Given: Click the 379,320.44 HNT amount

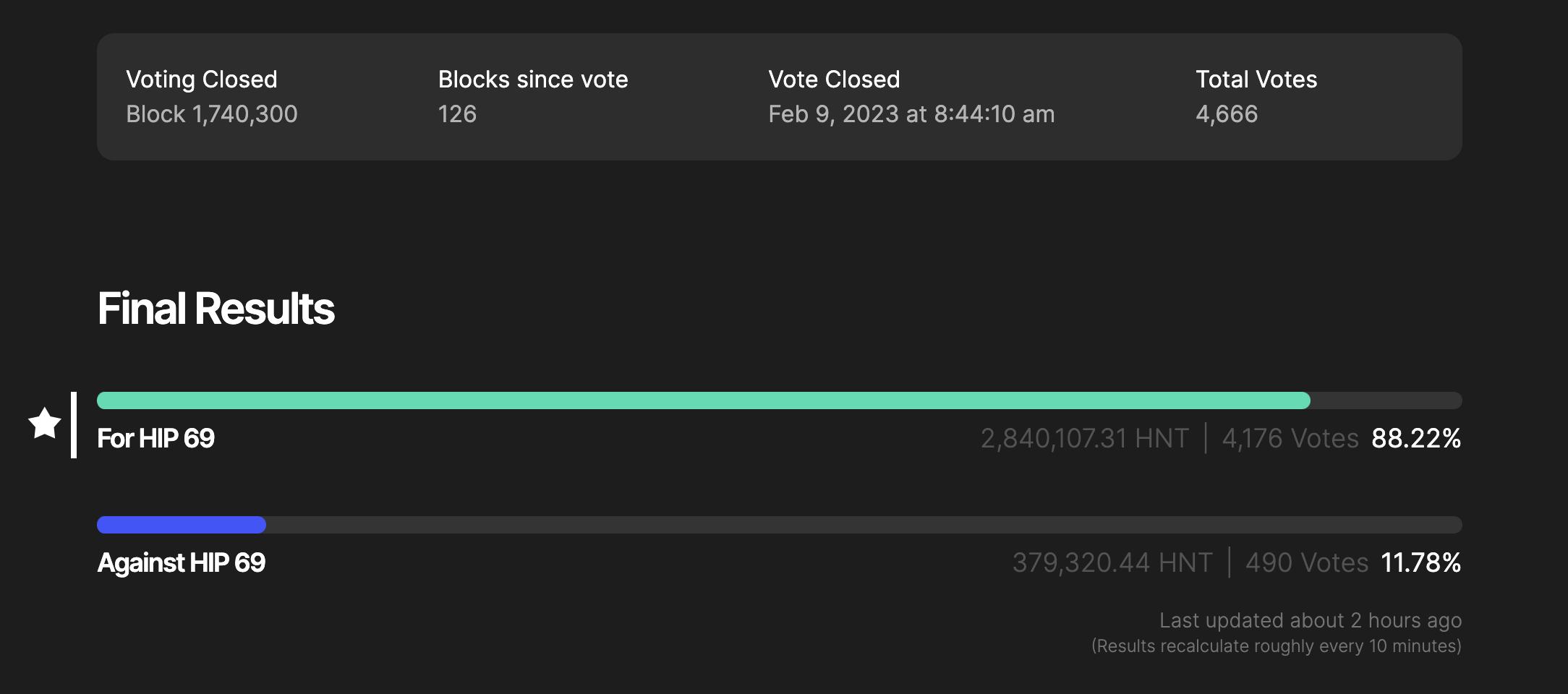Looking at the screenshot, I should click(x=1112, y=562).
